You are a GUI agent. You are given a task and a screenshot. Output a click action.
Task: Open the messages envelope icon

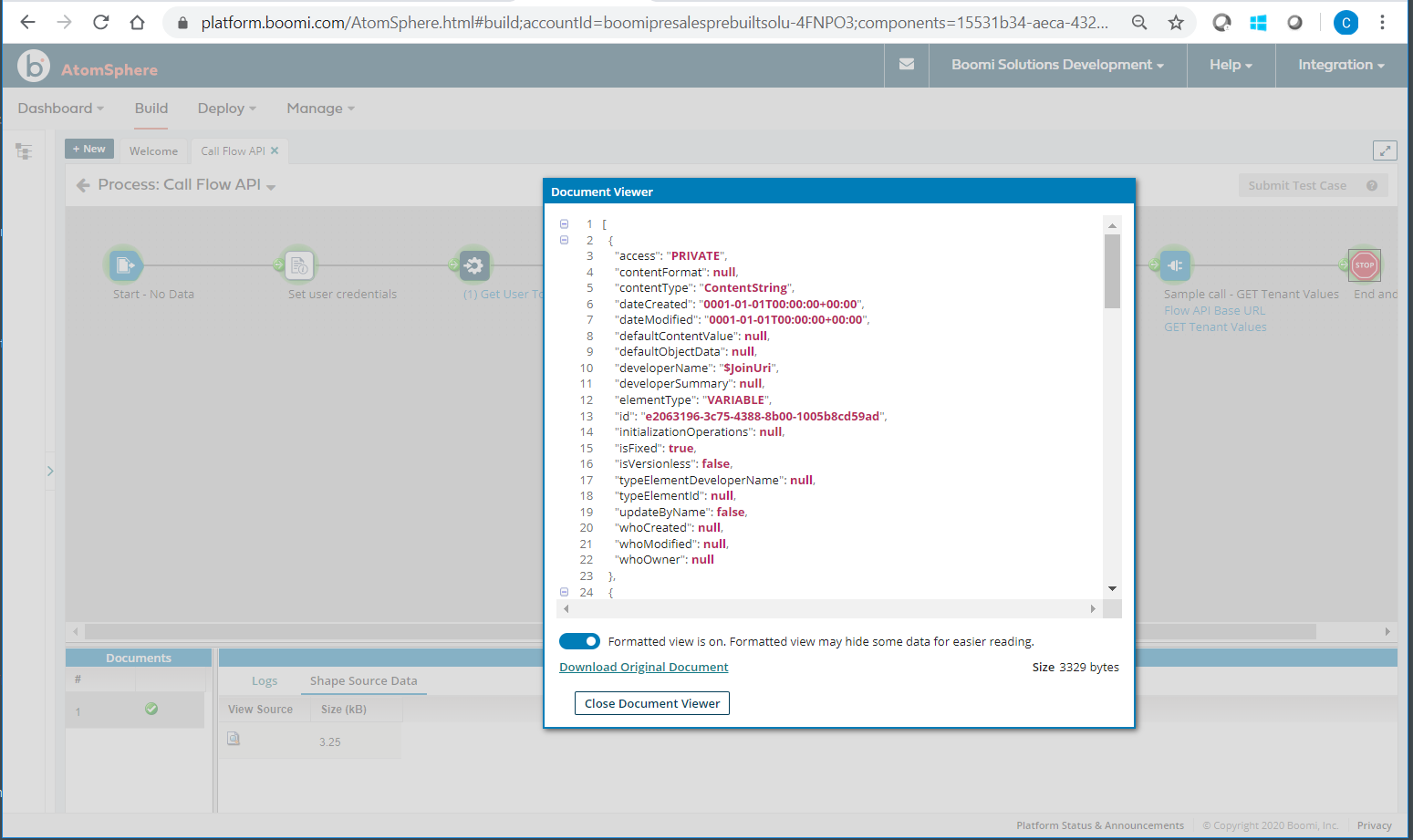click(907, 65)
